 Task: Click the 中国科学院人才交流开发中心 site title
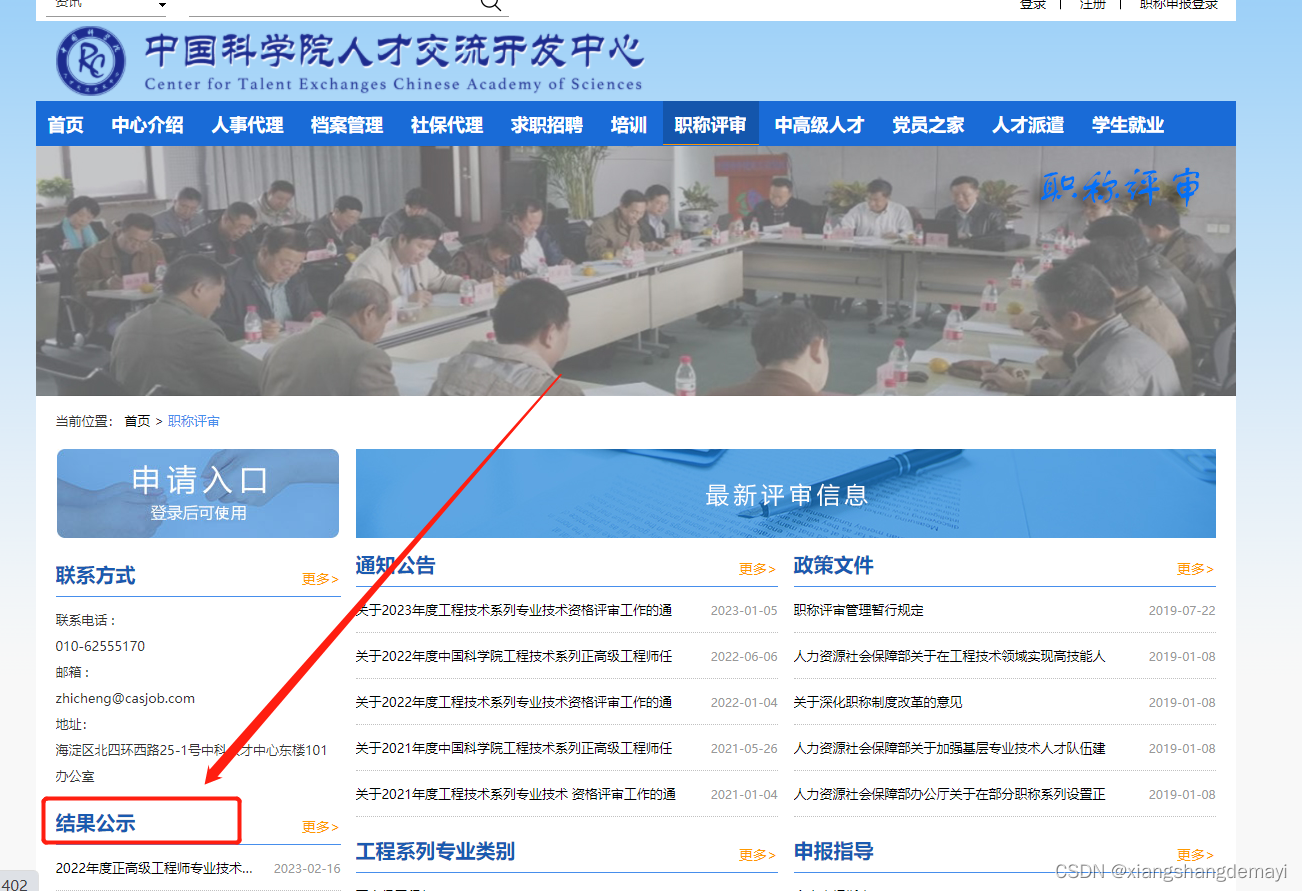pyautogui.click(x=394, y=51)
